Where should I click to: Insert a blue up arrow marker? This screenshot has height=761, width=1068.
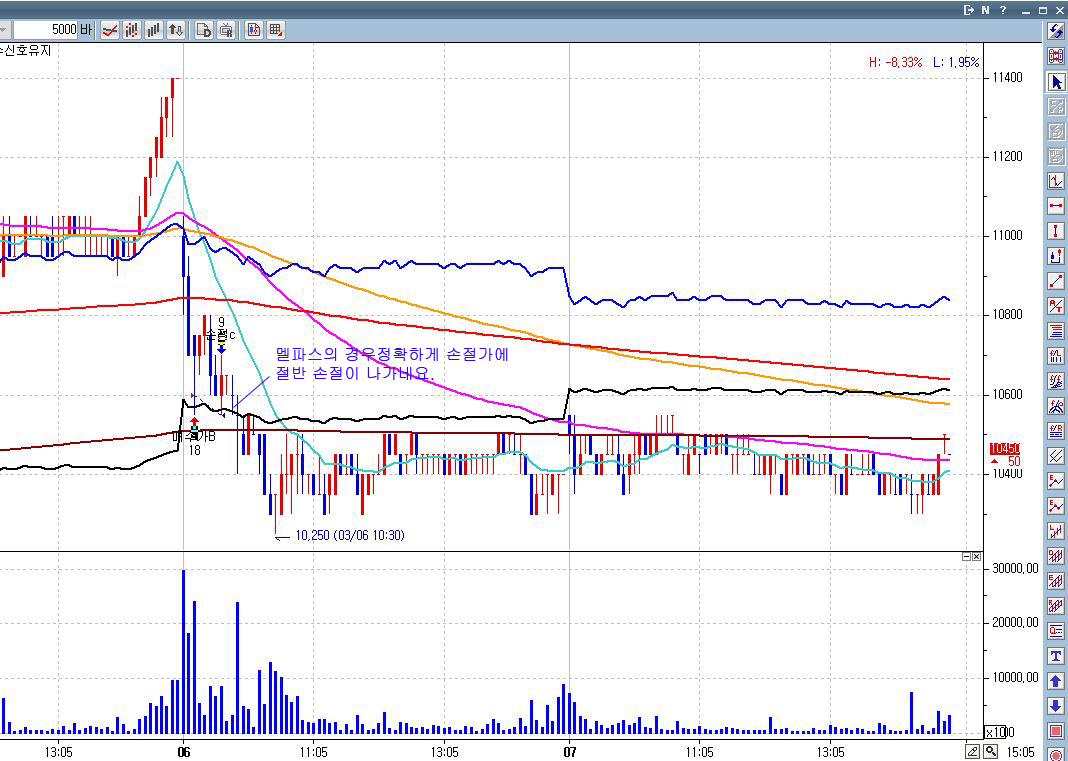(1056, 681)
